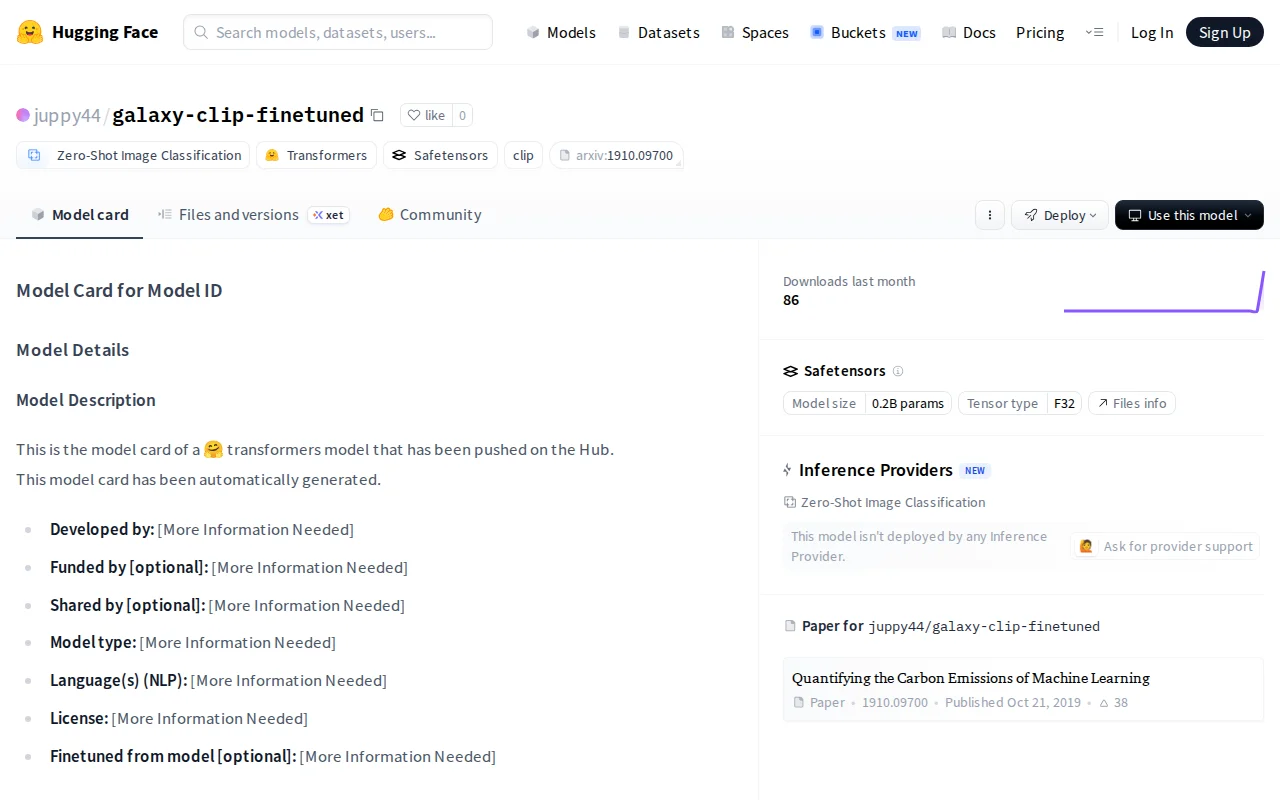Click the Model Details heading

[x=73, y=350]
